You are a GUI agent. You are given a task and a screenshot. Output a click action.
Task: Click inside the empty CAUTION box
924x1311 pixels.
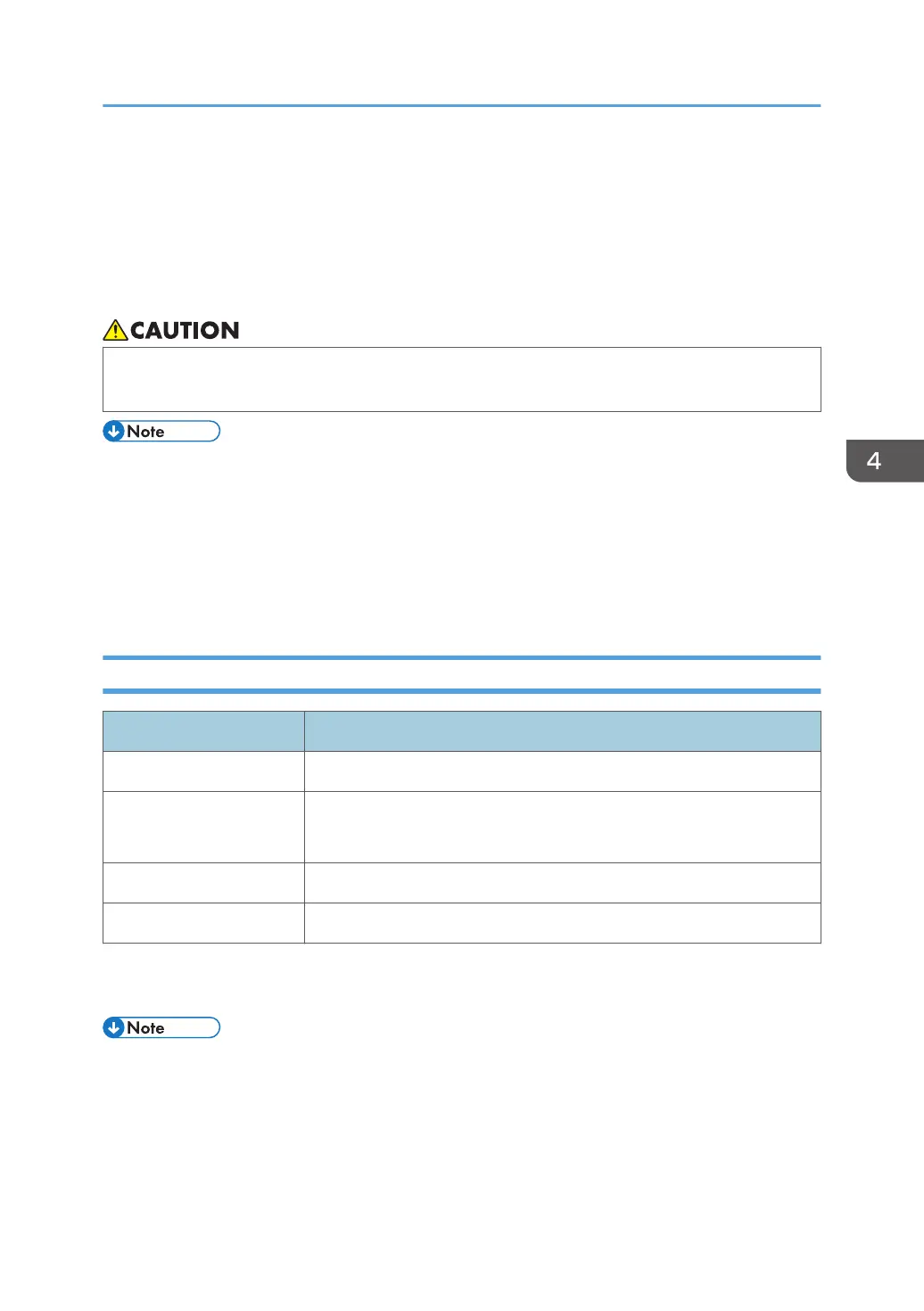point(461,379)
